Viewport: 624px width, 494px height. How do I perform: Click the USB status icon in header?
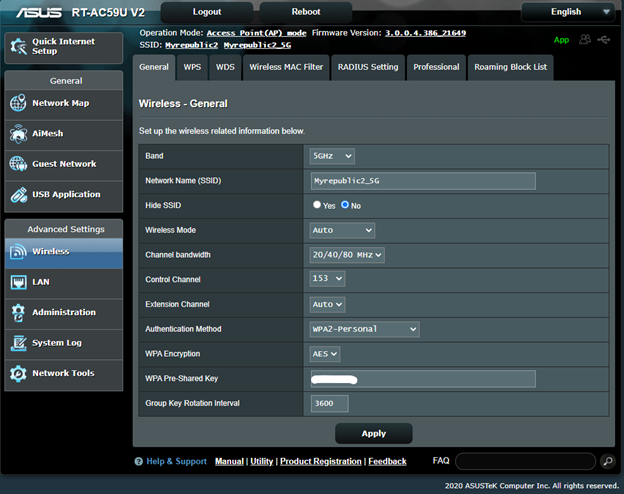click(604, 39)
